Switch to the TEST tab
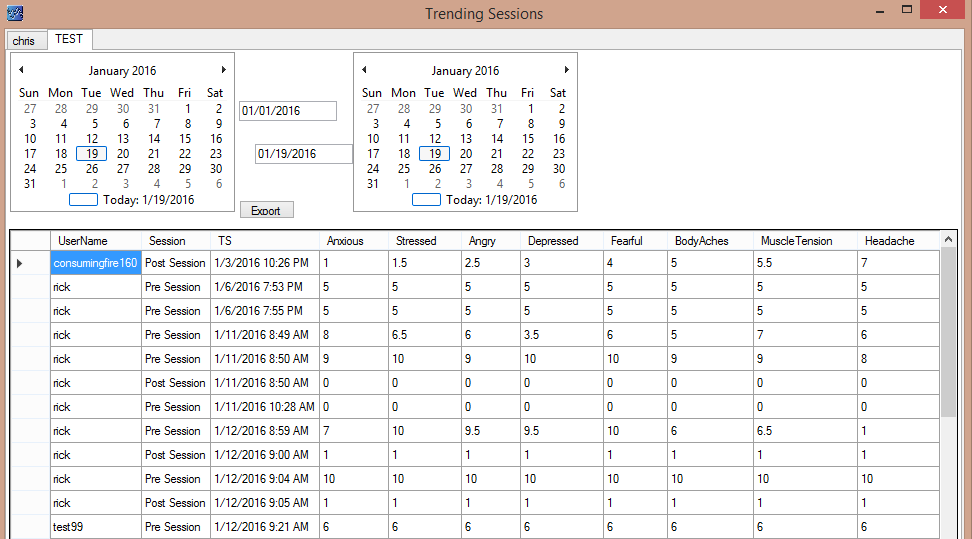 (x=69, y=39)
